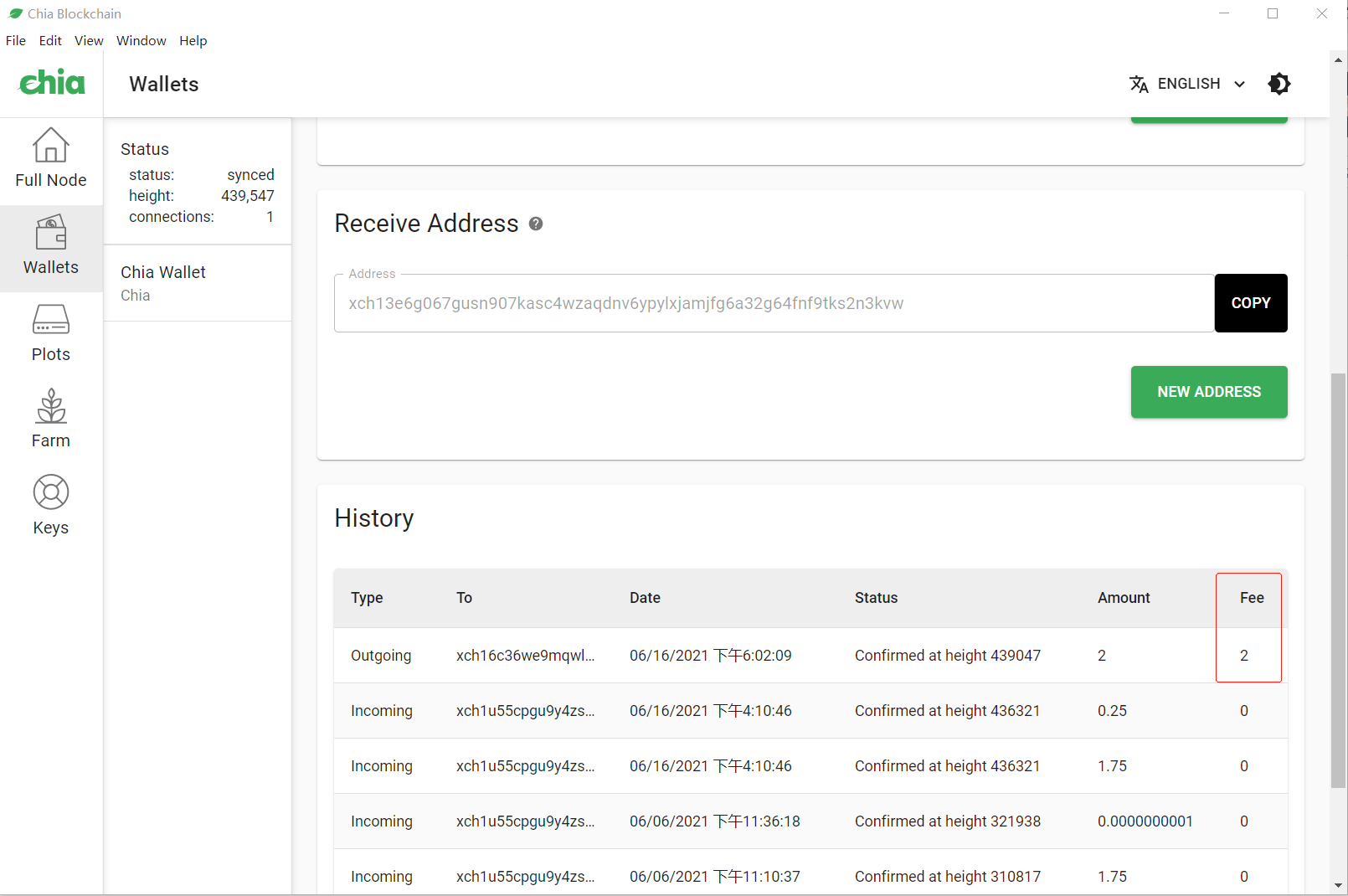The width and height of the screenshot is (1348, 896).
Task: Click the synced status value
Action: 250,175
